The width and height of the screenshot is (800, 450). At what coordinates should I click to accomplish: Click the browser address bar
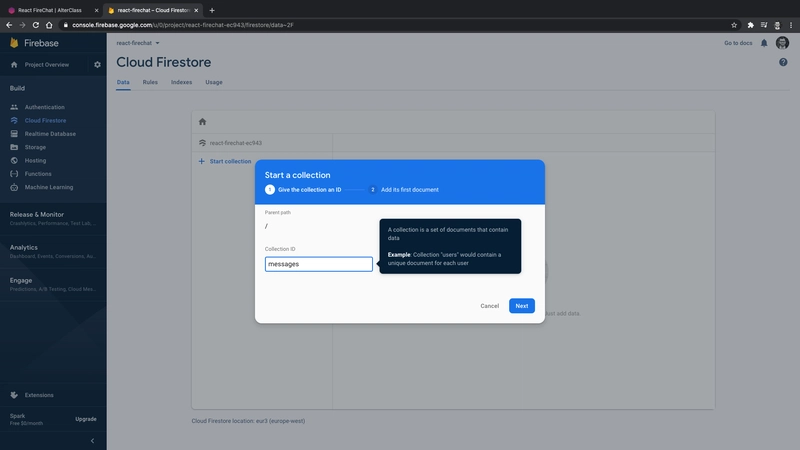point(393,25)
